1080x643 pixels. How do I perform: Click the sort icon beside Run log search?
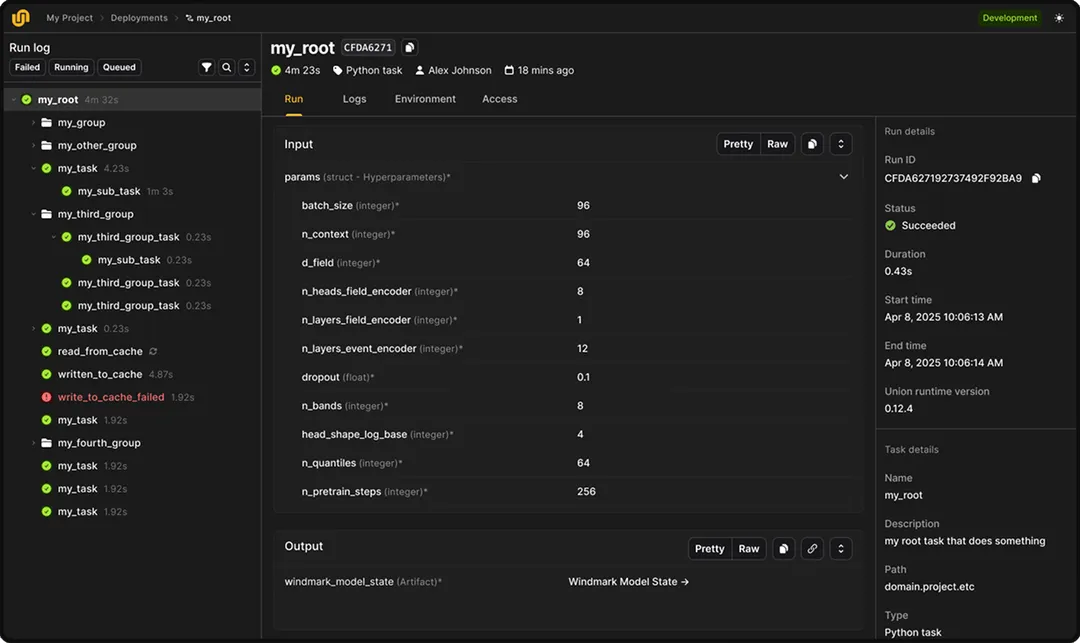click(x=247, y=67)
